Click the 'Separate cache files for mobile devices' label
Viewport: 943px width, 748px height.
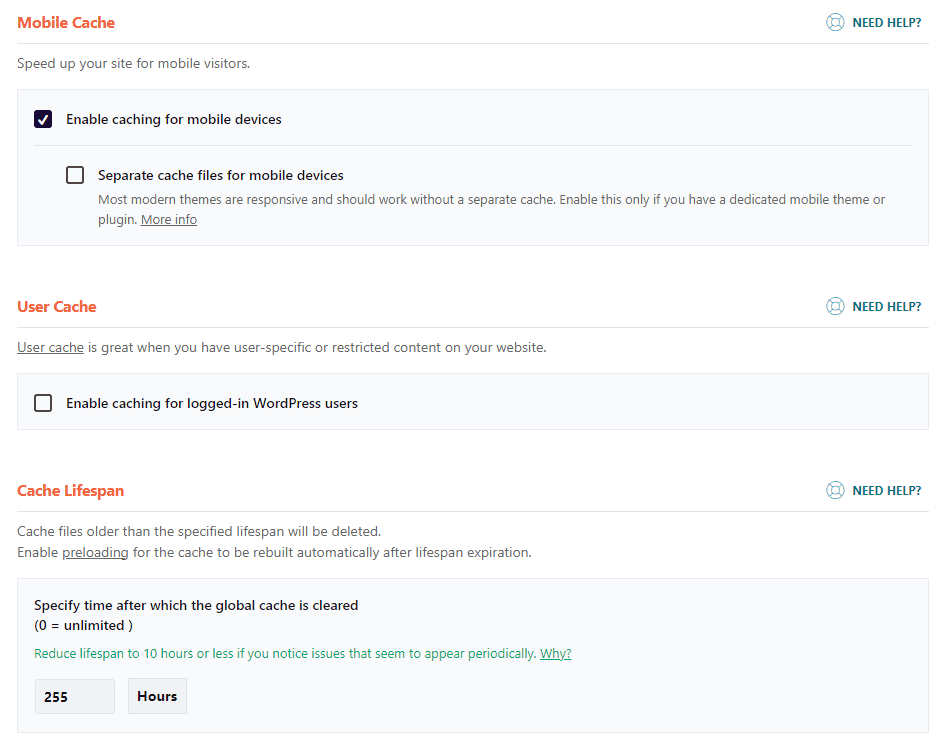[220, 175]
